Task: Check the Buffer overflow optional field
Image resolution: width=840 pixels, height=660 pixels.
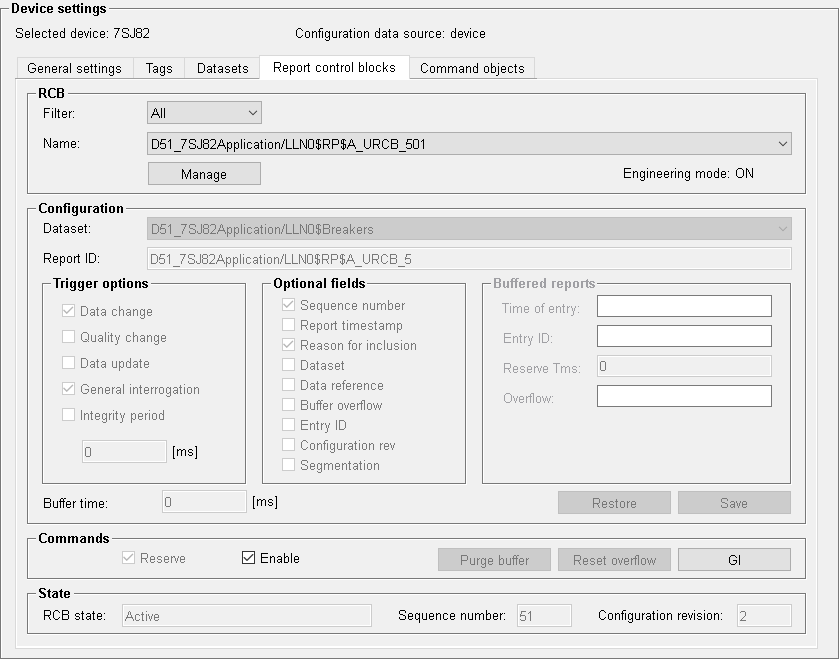Action: tap(289, 405)
